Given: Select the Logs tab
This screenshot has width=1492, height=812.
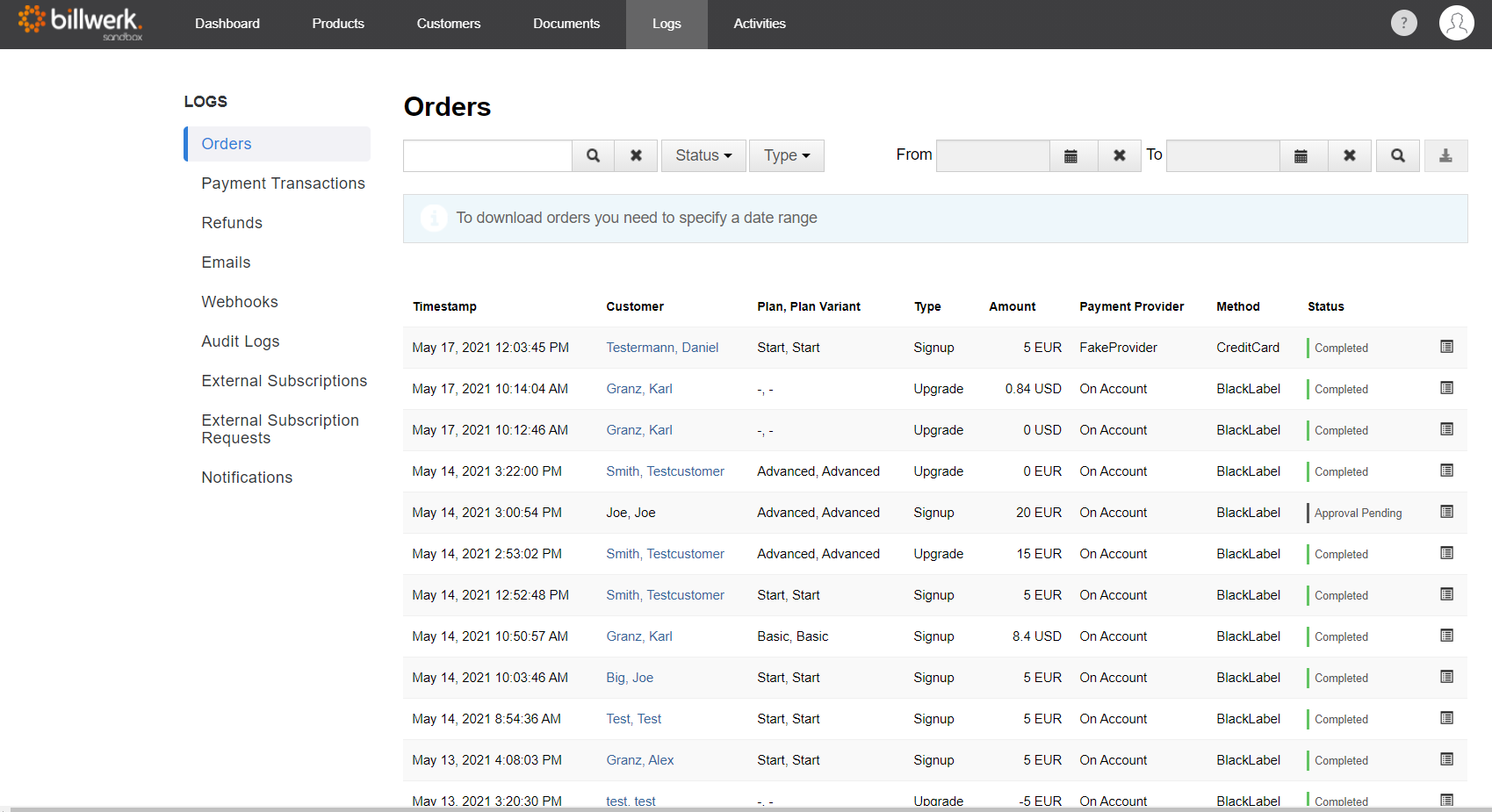Looking at the screenshot, I should coord(667,24).
